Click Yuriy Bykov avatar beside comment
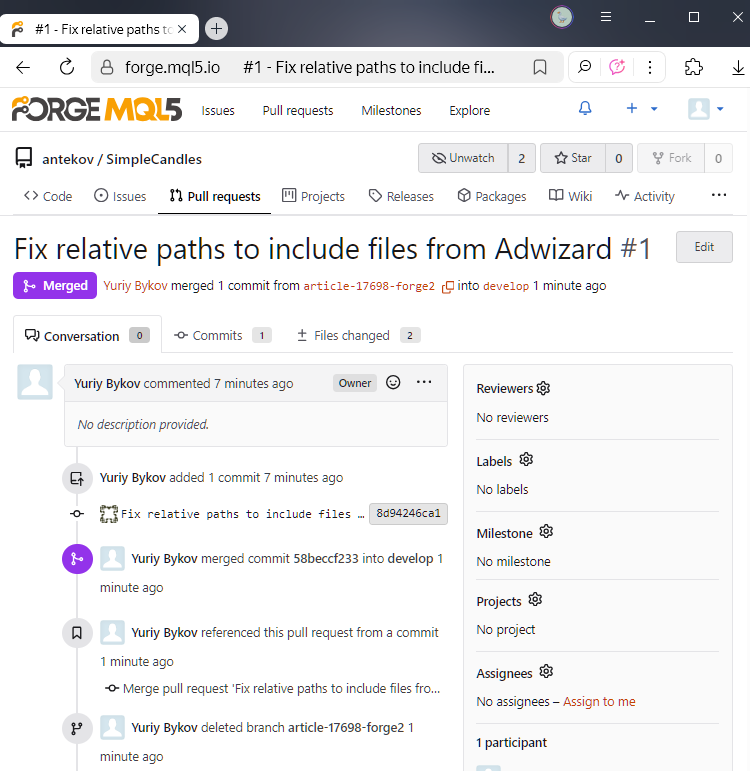750x771 pixels. [35, 382]
